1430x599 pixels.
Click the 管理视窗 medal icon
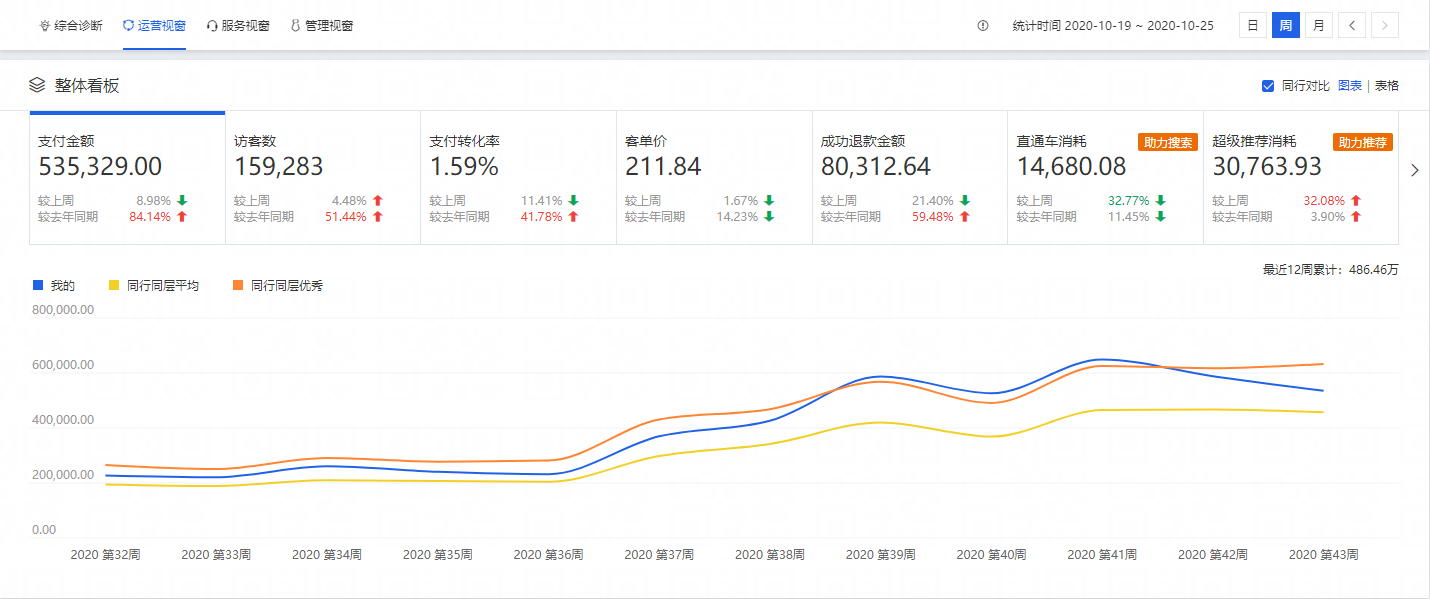(295, 26)
